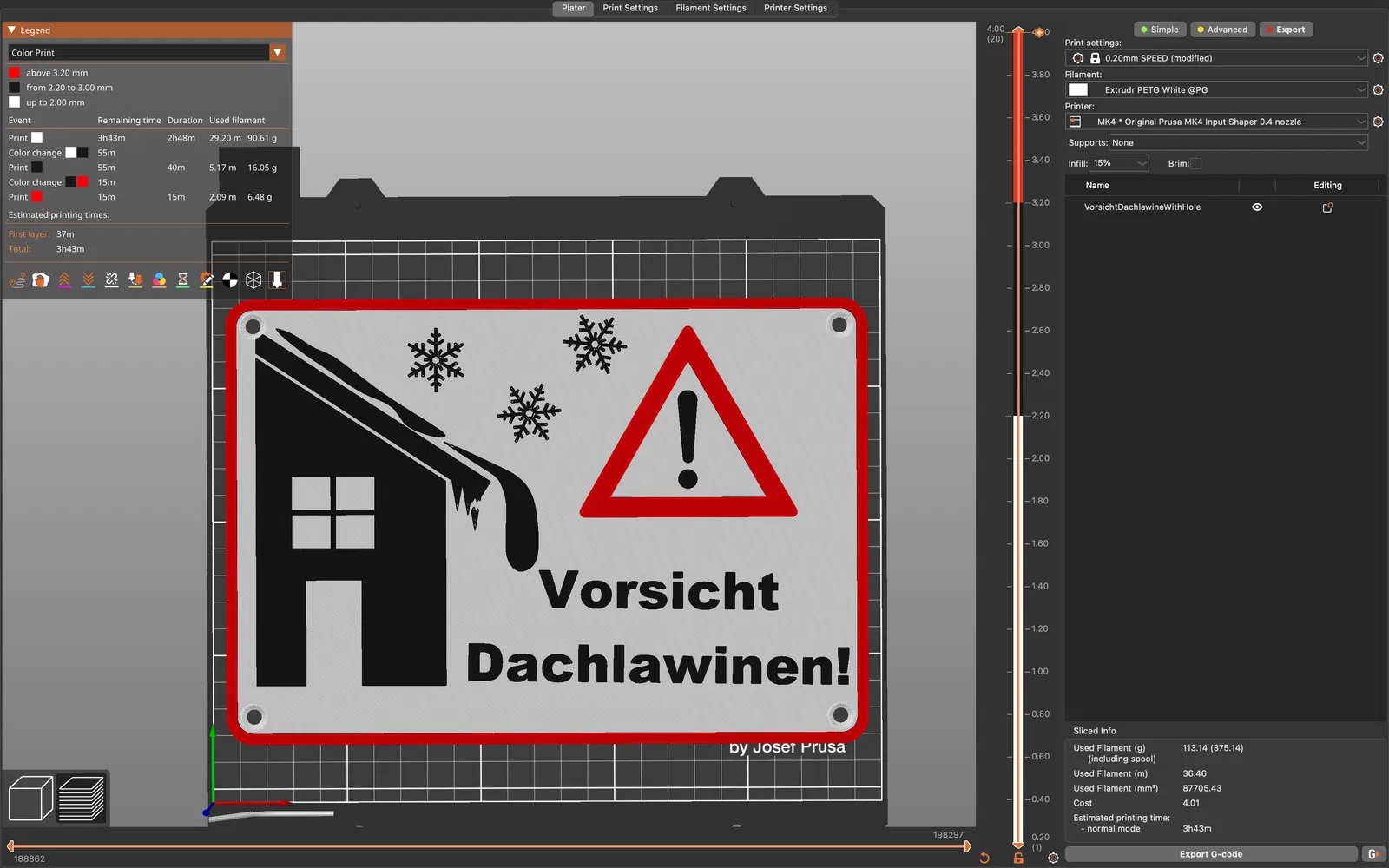
Task: Toggle retractions visibility icon
Action: [64, 279]
